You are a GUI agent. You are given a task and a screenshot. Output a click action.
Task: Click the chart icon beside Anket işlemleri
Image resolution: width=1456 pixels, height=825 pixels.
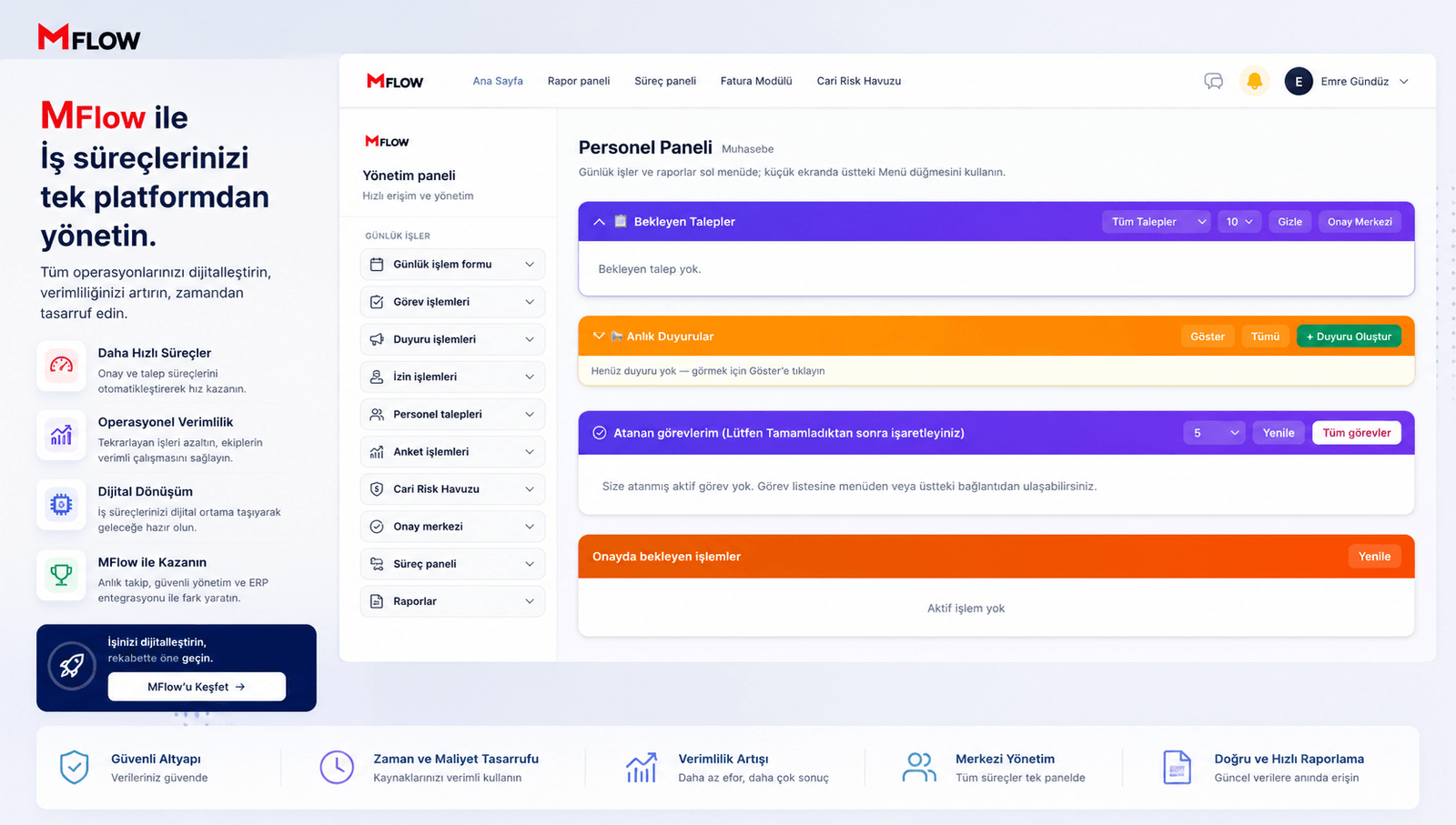click(x=377, y=451)
